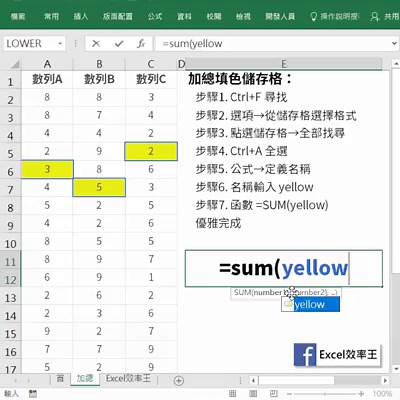Click horizontal scrollbar right arrow

[x=385, y=380]
